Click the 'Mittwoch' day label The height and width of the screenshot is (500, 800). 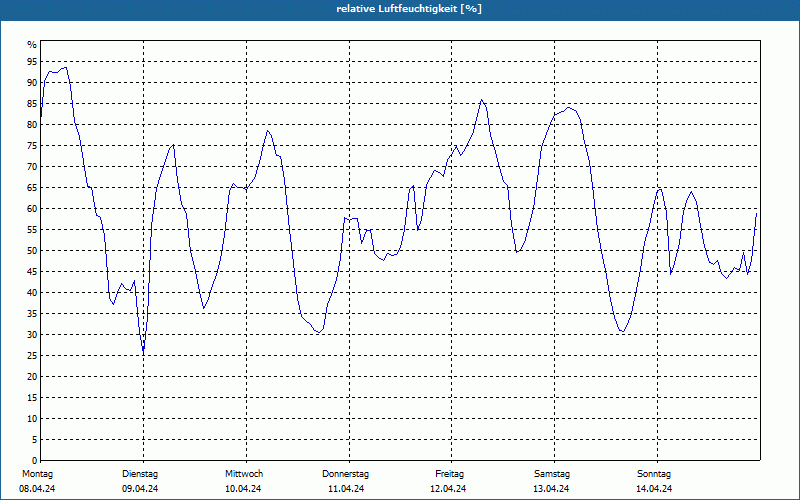click(x=244, y=474)
